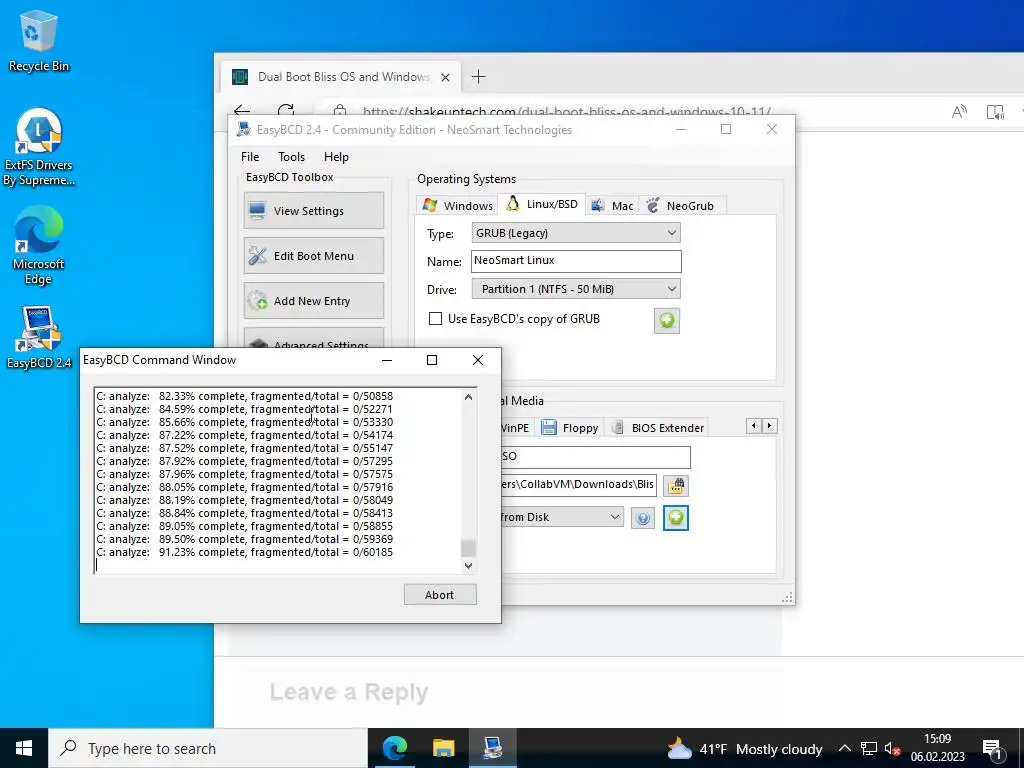Open the Recycle Bin desktop icon

(x=38, y=40)
